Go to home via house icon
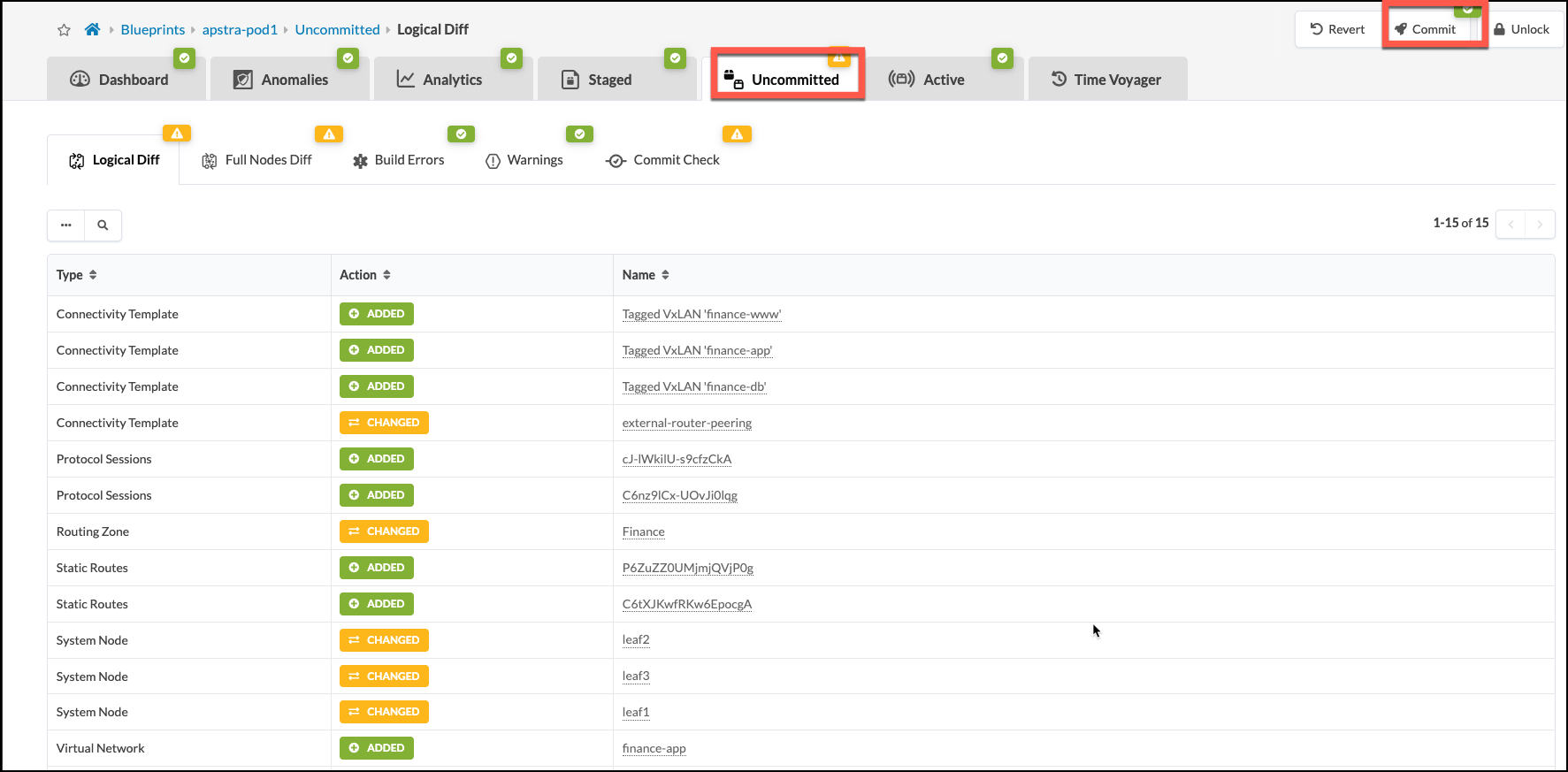The height and width of the screenshot is (772, 1568). click(x=92, y=29)
